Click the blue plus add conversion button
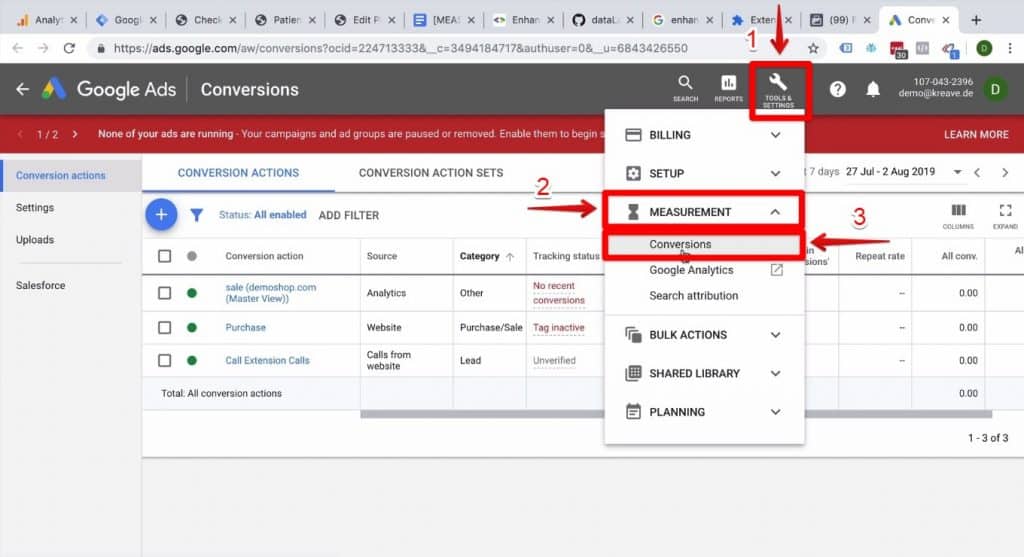The width and height of the screenshot is (1024, 557). pos(161,214)
